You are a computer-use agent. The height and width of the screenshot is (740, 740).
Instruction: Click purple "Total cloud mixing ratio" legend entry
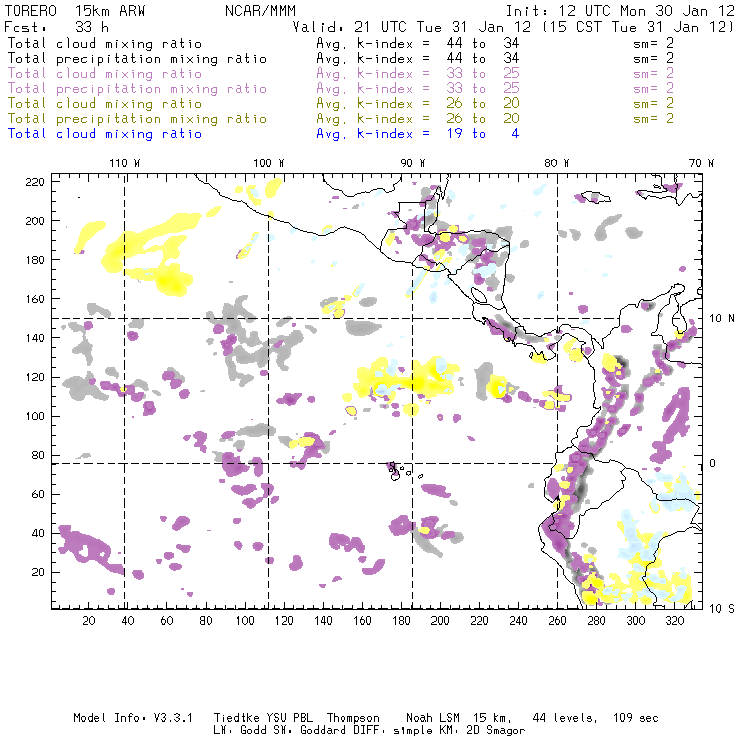[x=105, y=74]
